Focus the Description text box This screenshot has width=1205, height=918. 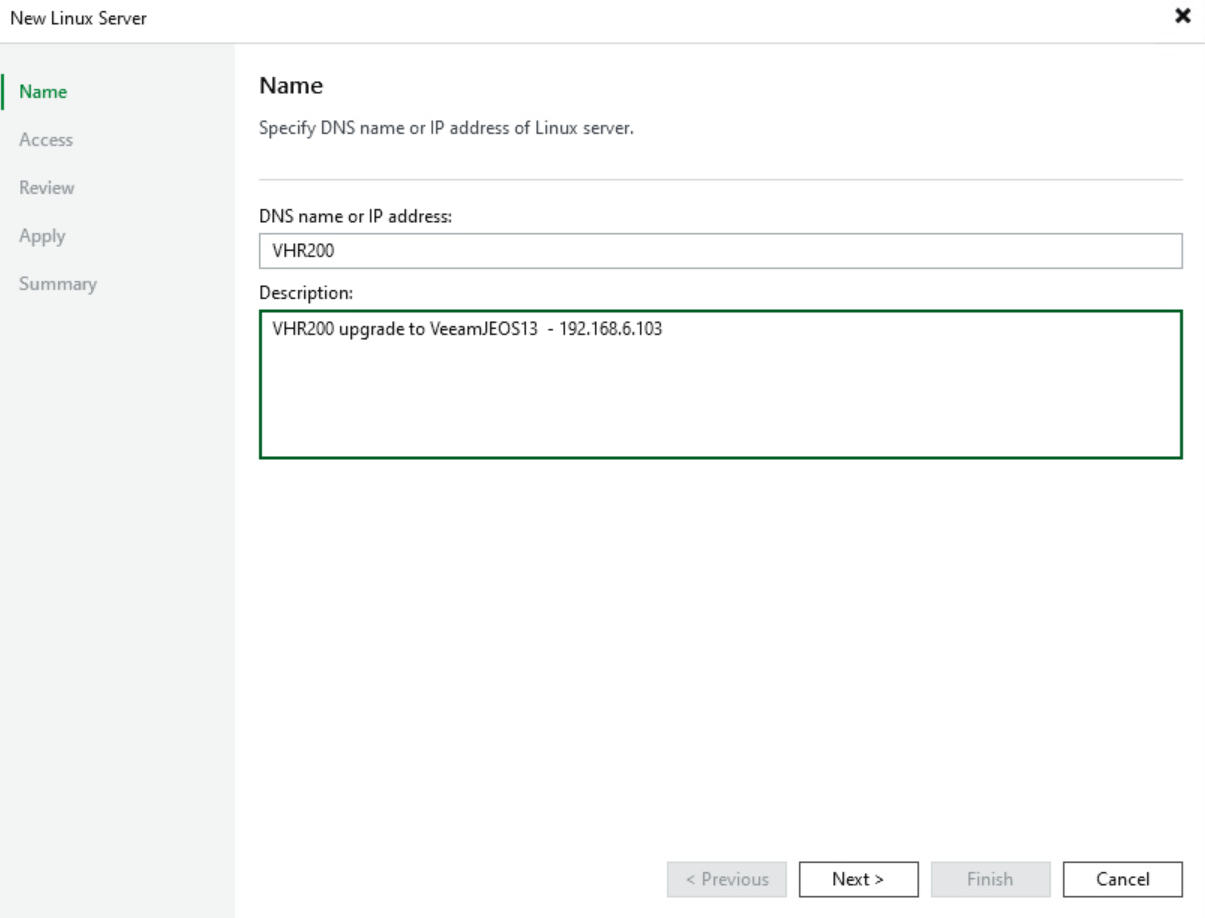[x=720, y=400]
